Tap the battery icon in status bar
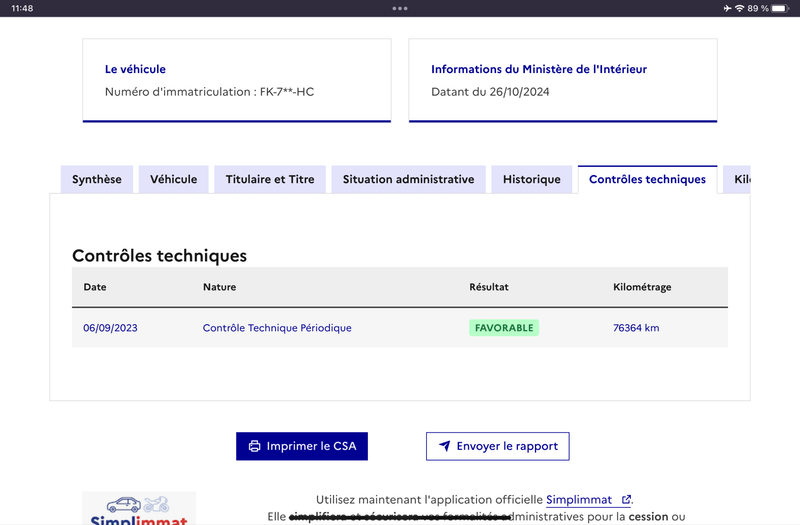This screenshot has width=800, height=525. (x=780, y=8)
